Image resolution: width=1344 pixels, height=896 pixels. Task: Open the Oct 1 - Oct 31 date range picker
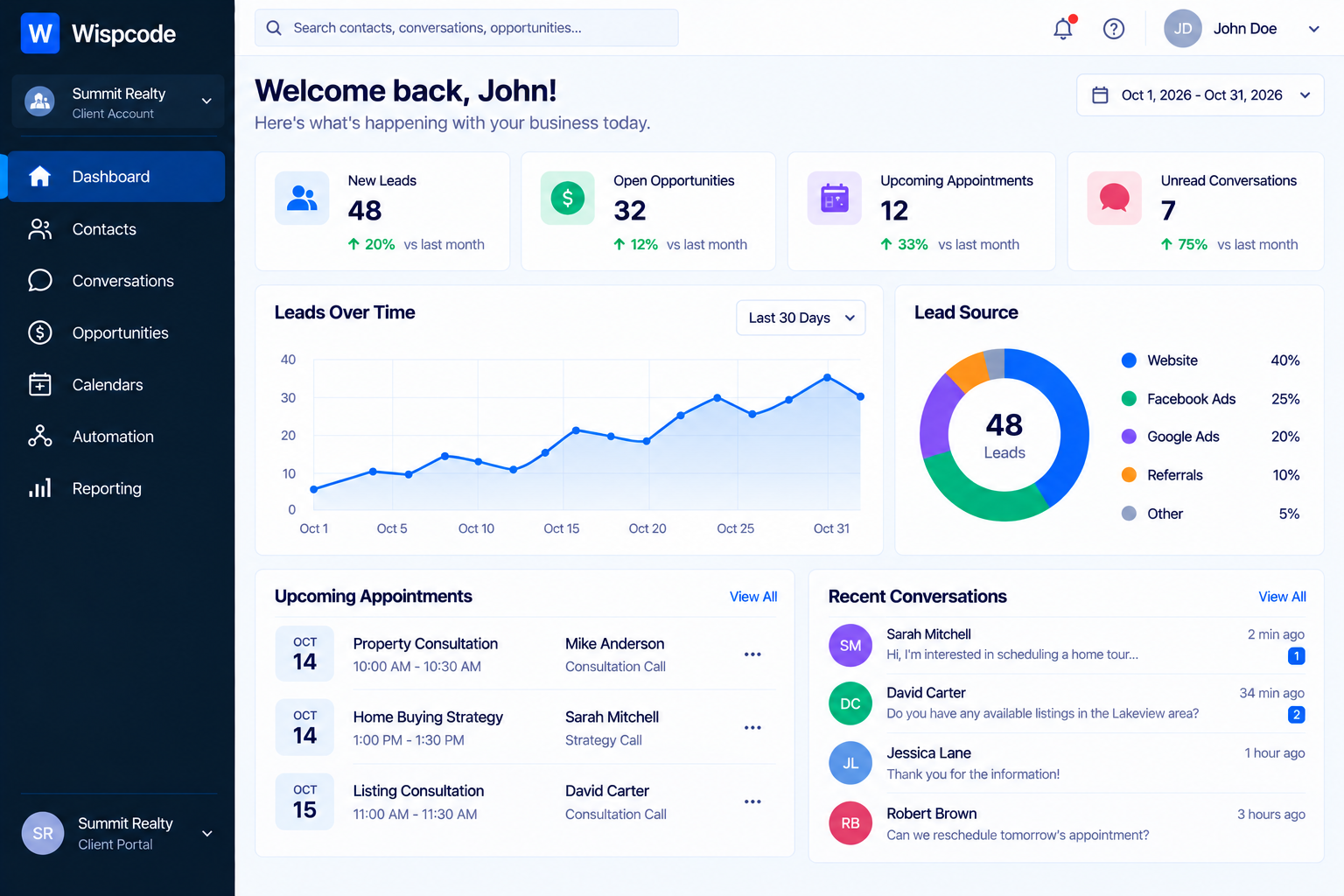click(1200, 95)
